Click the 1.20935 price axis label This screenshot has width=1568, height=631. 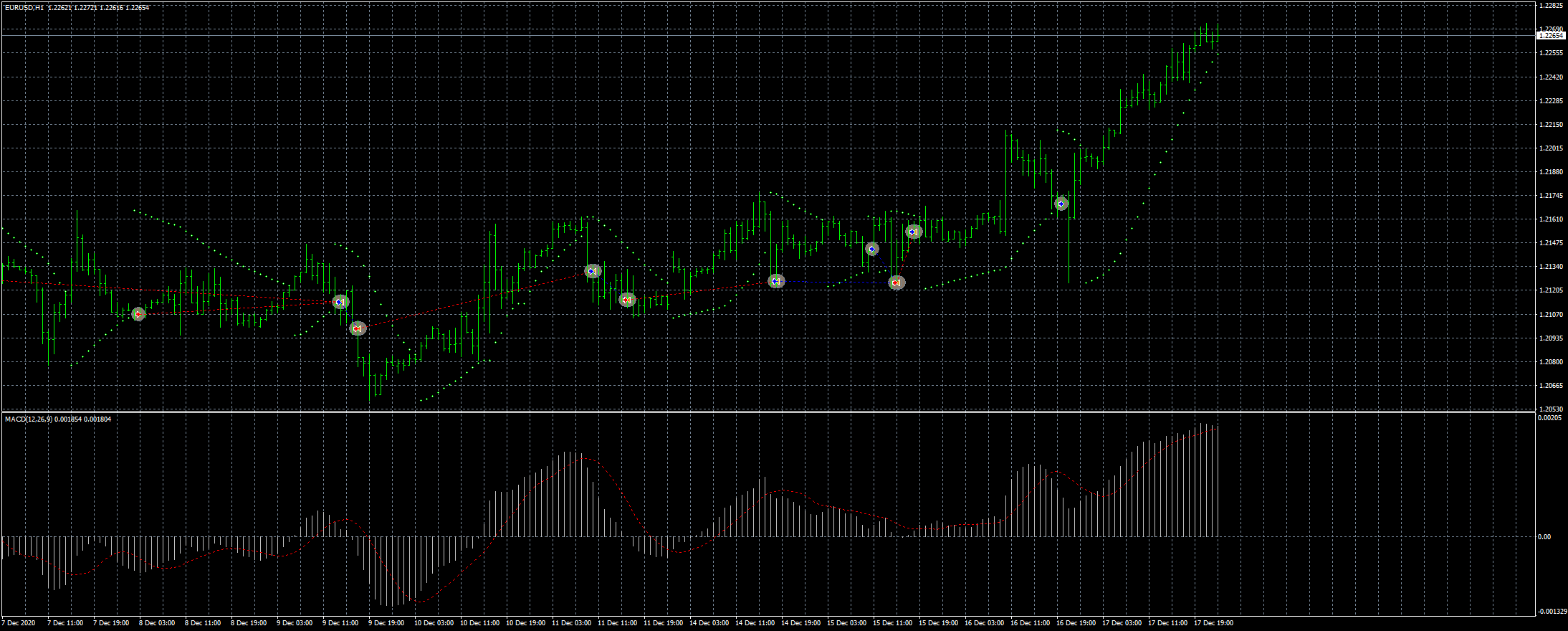pyautogui.click(x=1552, y=338)
